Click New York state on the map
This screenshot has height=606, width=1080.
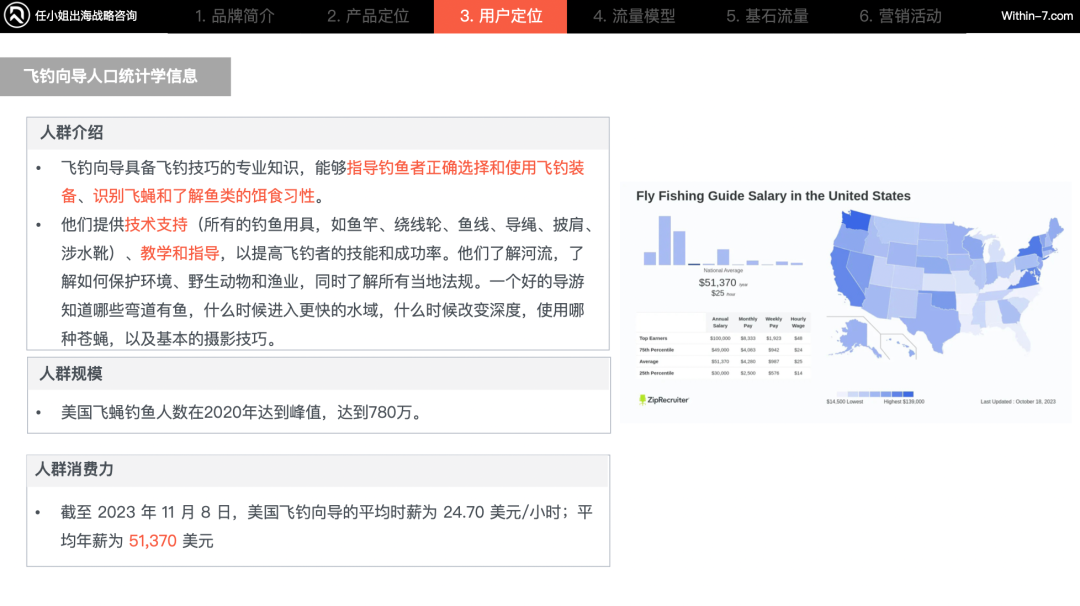[x=1031, y=246]
